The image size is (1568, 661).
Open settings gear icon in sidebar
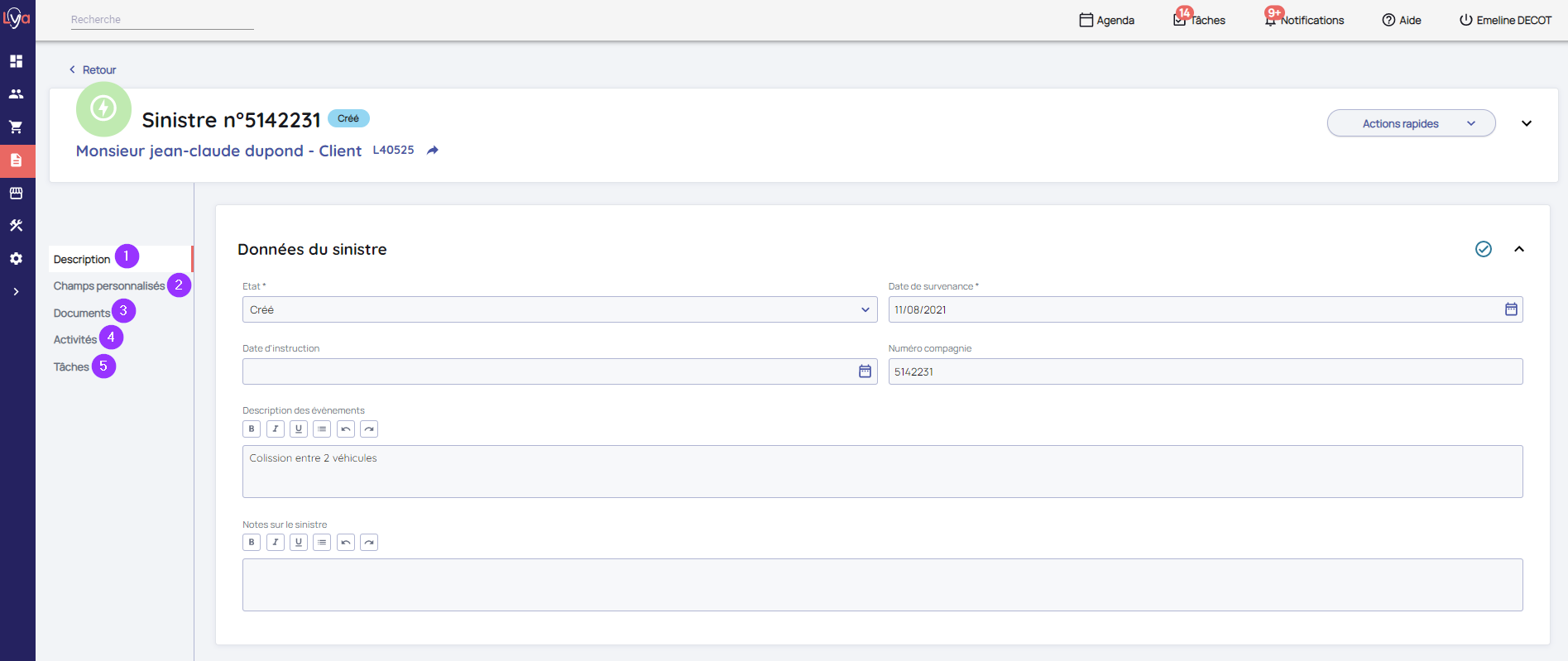pyautogui.click(x=16, y=259)
